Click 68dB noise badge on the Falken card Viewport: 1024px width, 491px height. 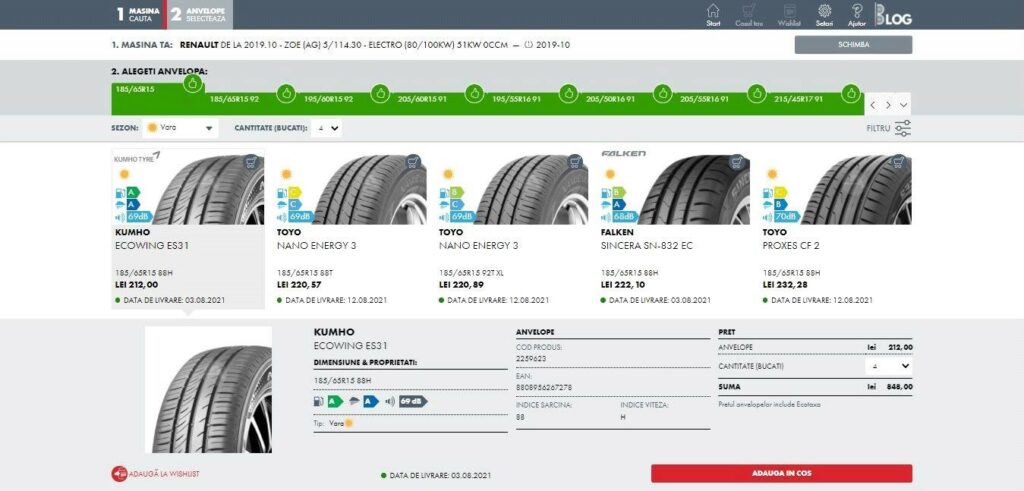click(620, 216)
